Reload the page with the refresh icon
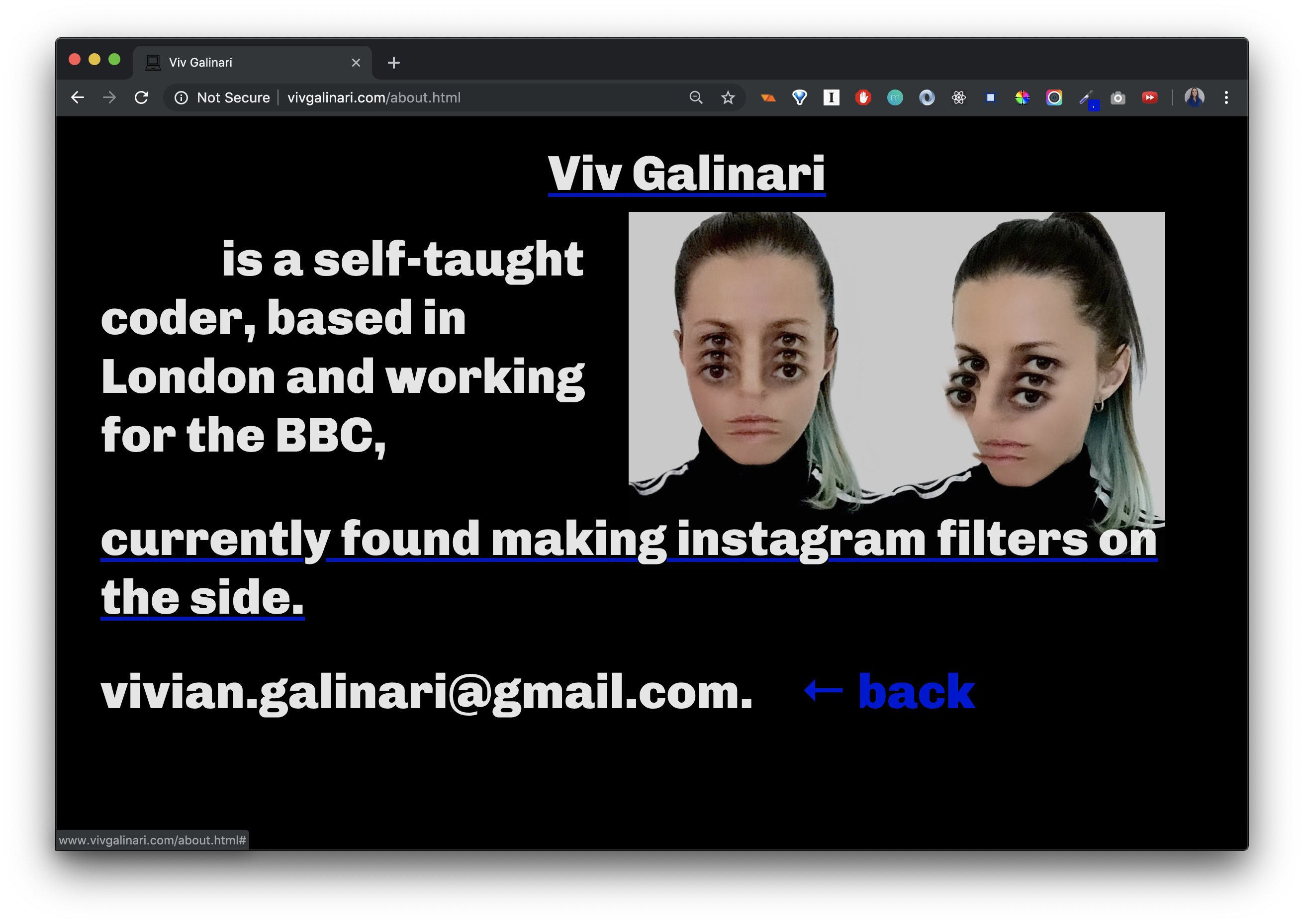The image size is (1304, 924). click(141, 98)
